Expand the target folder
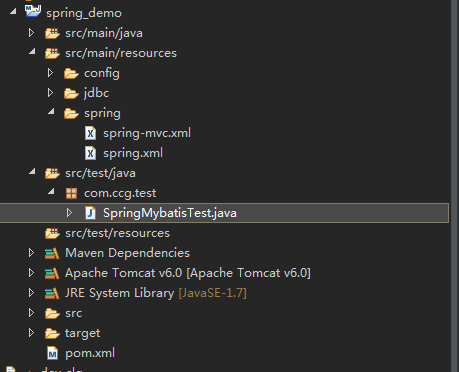Viewport: 459px width, 372px height. [31, 333]
